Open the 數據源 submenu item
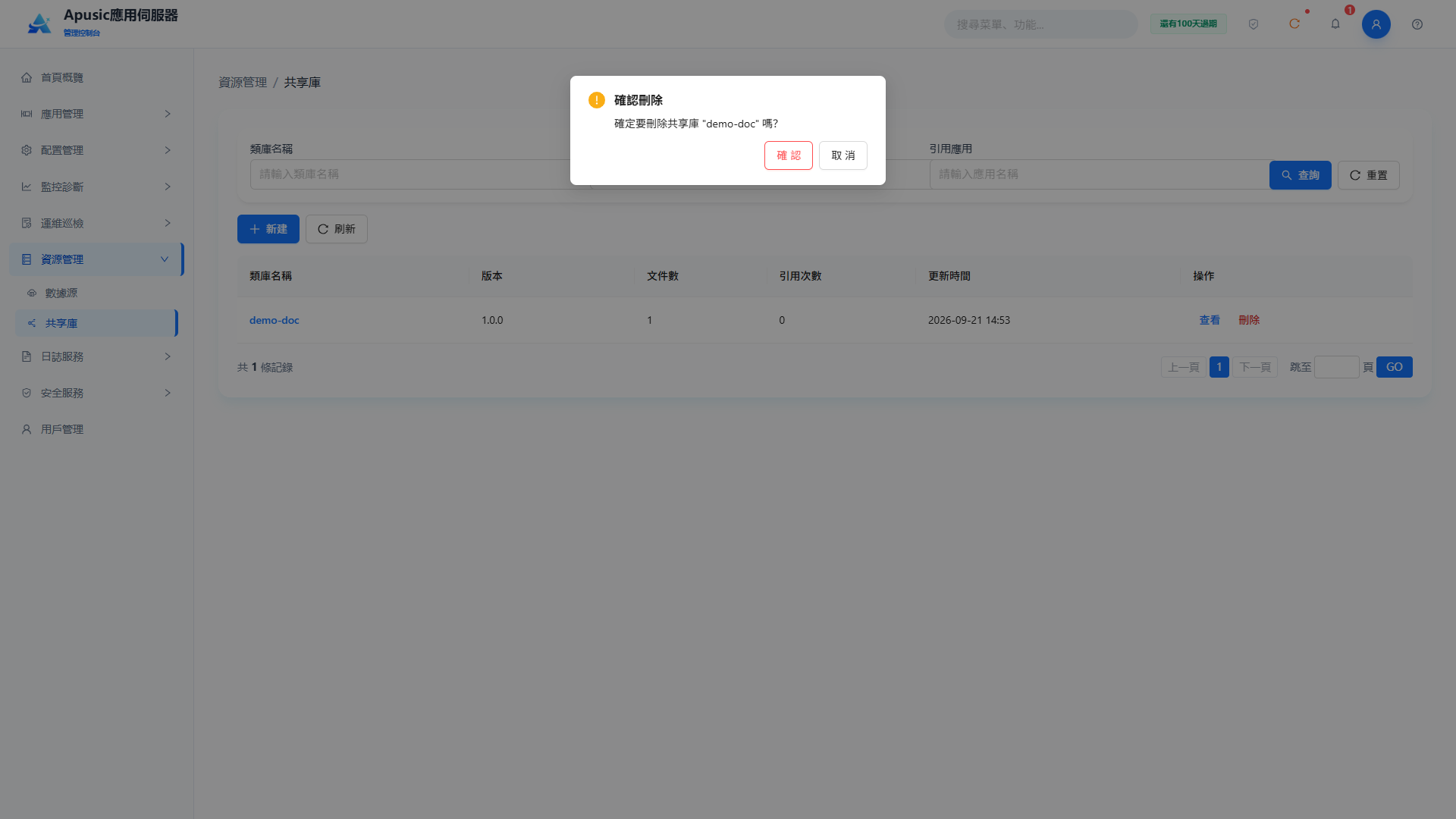Image resolution: width=1456 pixels, height=819 pixels. [x=96, y=293]
